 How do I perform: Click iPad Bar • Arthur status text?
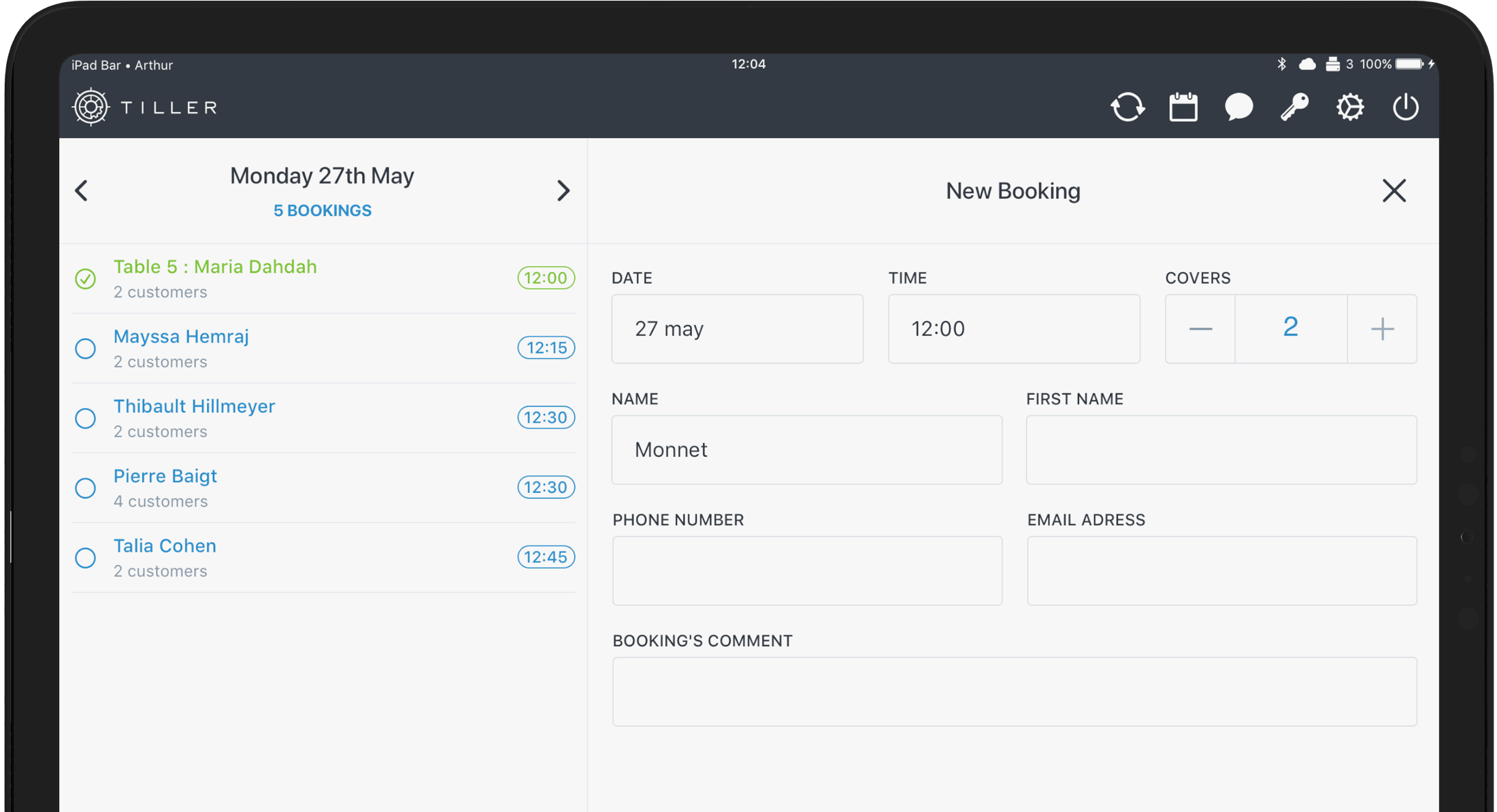click(122, 65)
